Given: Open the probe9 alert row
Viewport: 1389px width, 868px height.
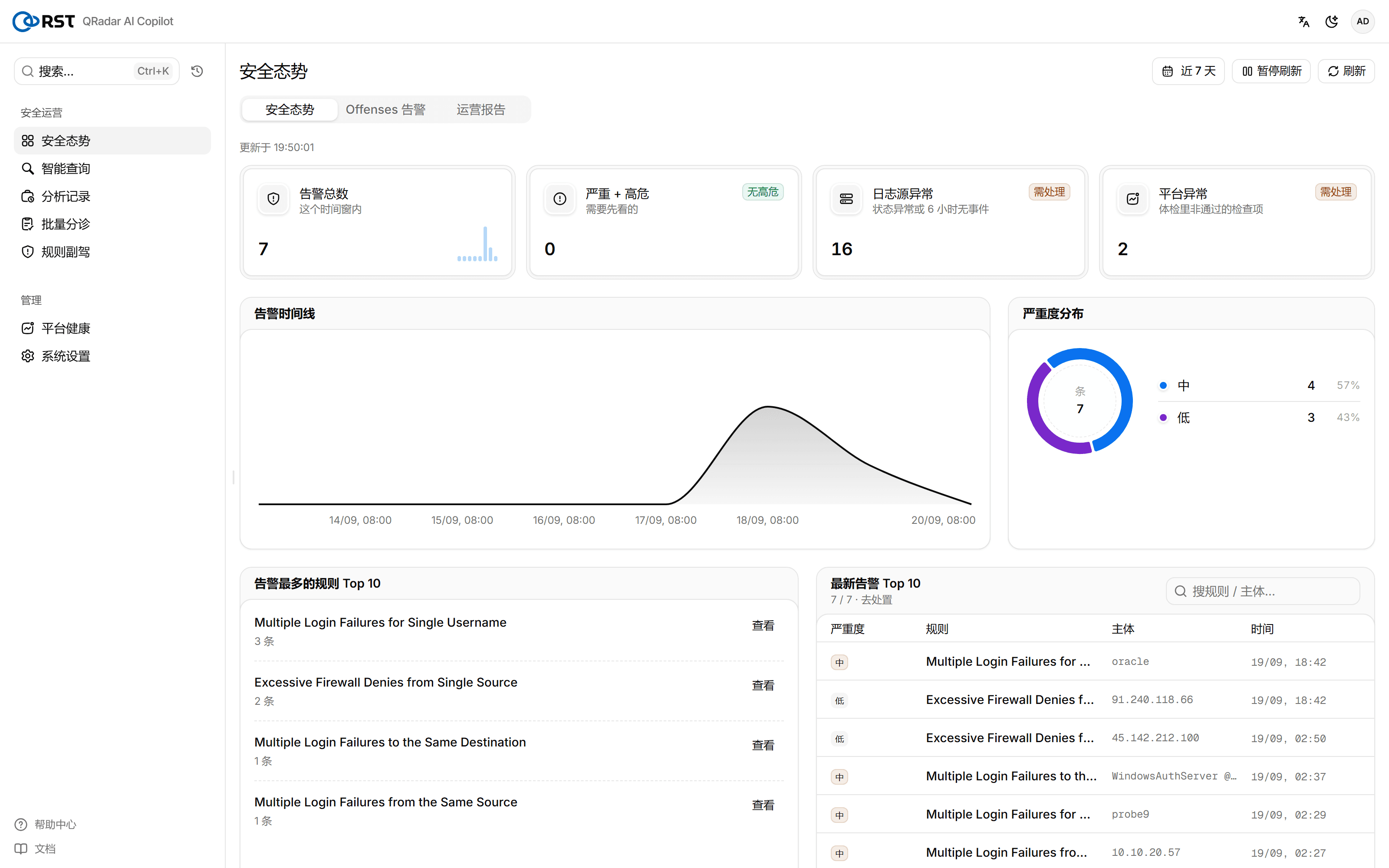Looking at the screenshot, I should [1095, 815].
